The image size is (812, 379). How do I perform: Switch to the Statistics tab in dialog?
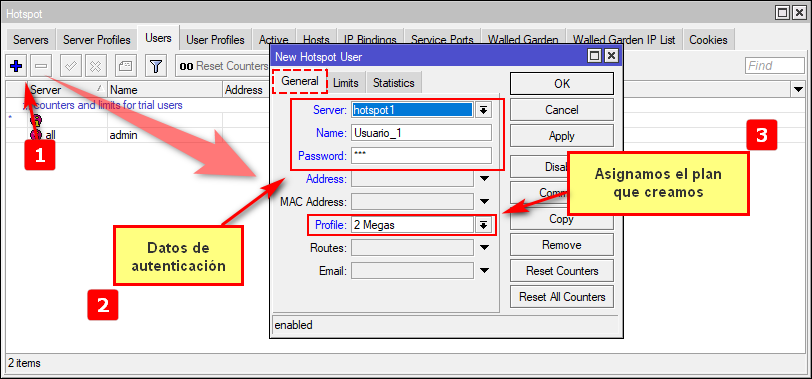tap(394, 83)
